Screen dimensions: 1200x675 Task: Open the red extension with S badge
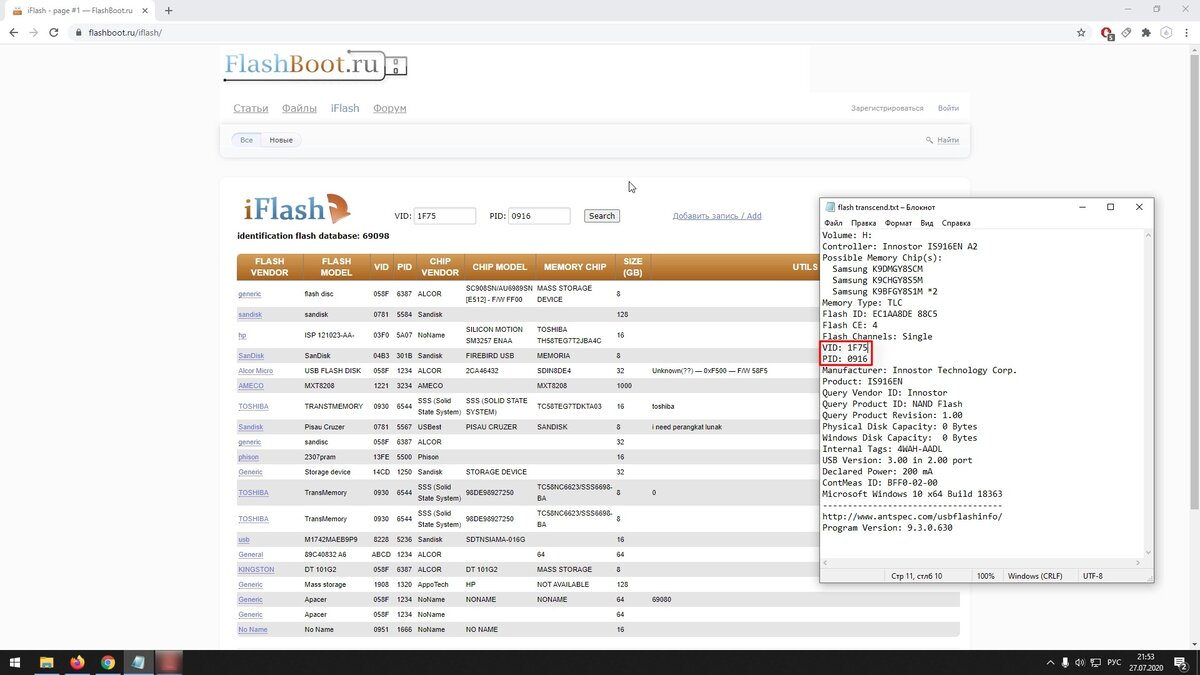pos(1107,32)
